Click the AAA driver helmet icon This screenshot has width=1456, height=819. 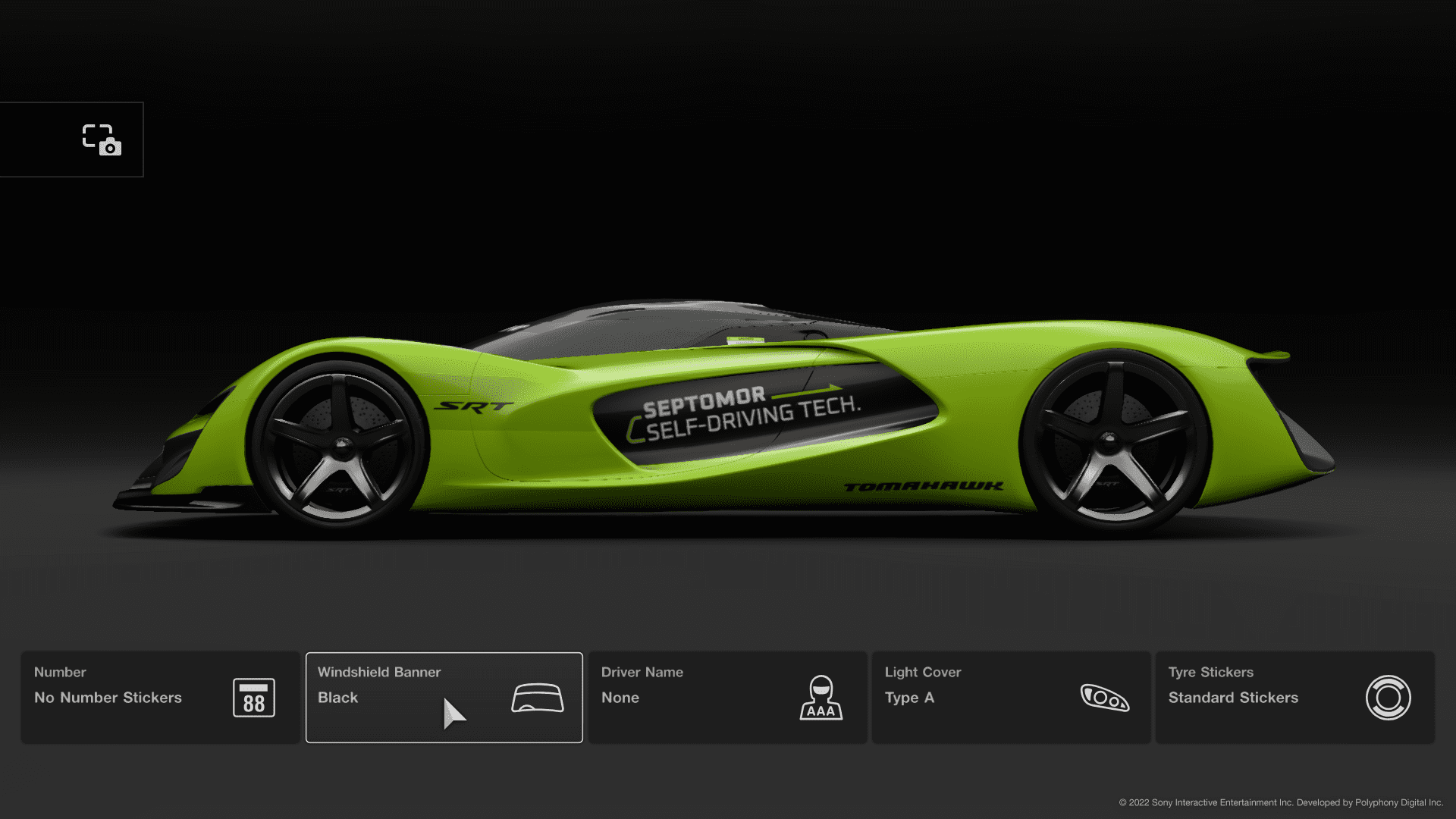coord(821,698)
